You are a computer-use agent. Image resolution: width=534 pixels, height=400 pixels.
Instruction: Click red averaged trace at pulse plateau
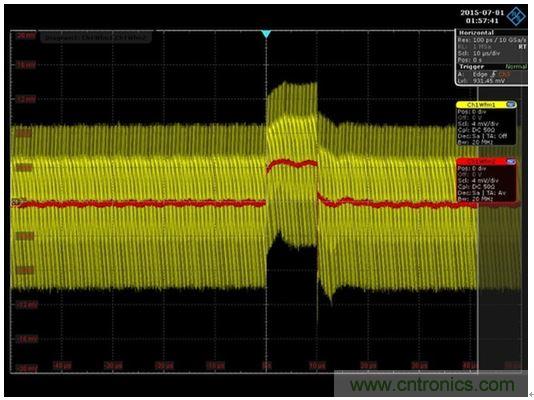point(292,164)
